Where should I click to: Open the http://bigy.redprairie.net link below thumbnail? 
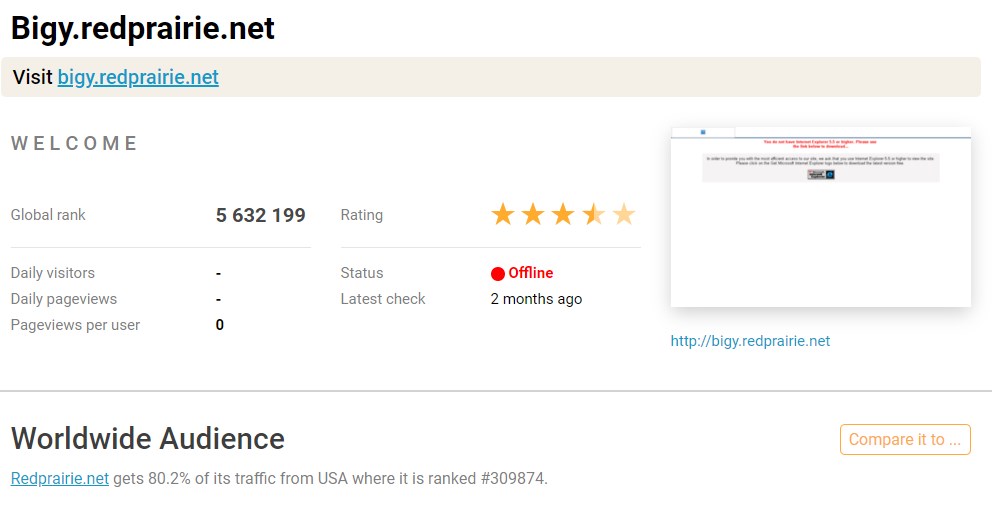click(x=750, y=341)
